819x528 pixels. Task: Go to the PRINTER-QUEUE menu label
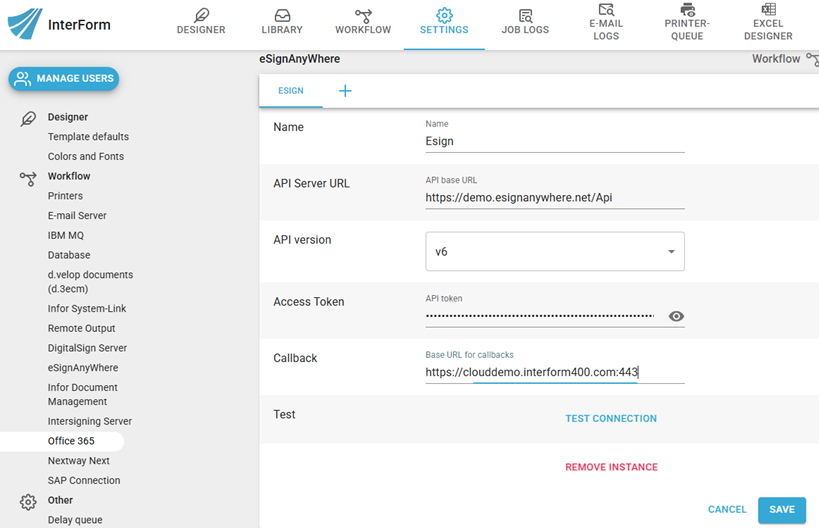[687, 30]
